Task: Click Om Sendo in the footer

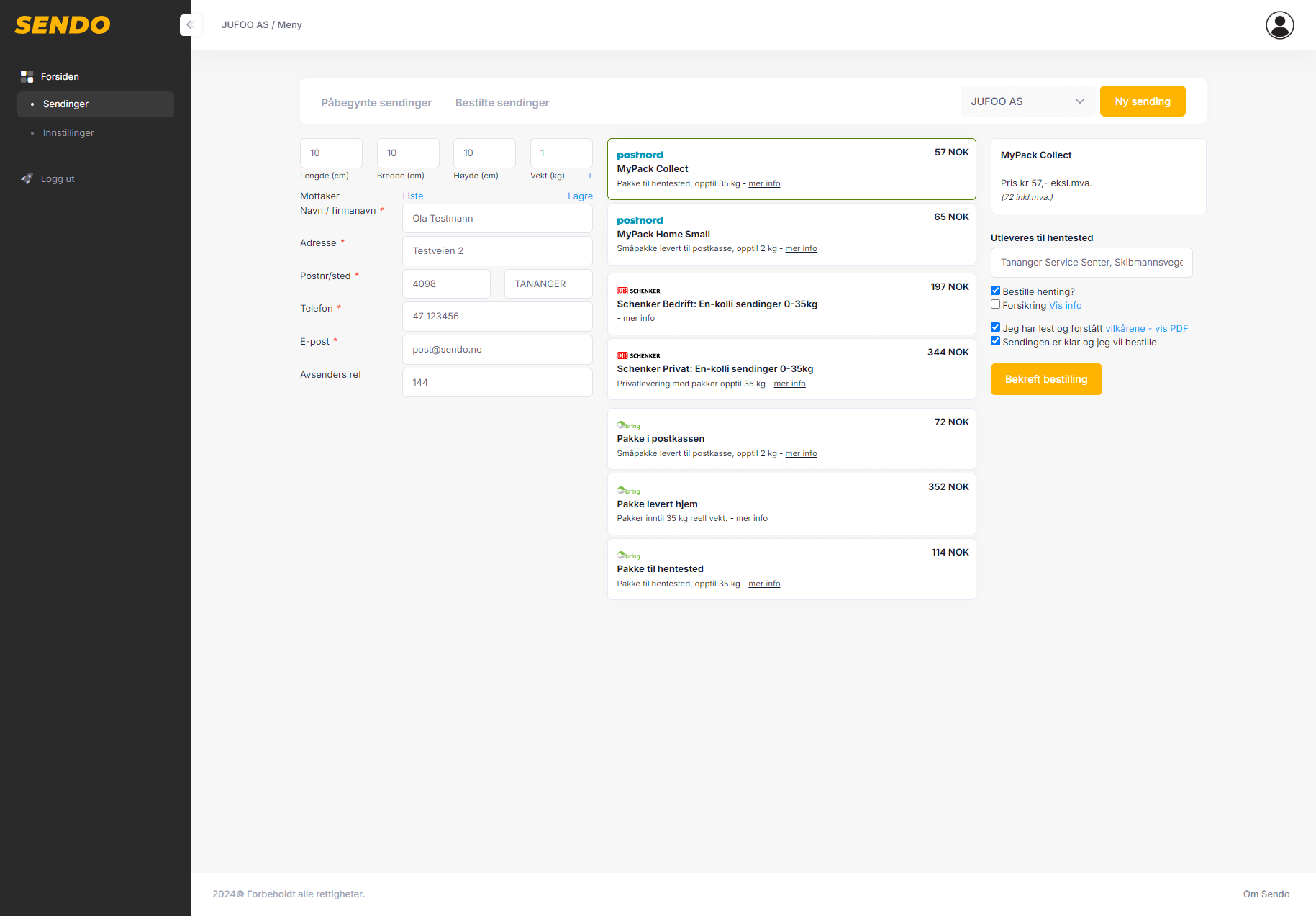Action: [1266, 894]
